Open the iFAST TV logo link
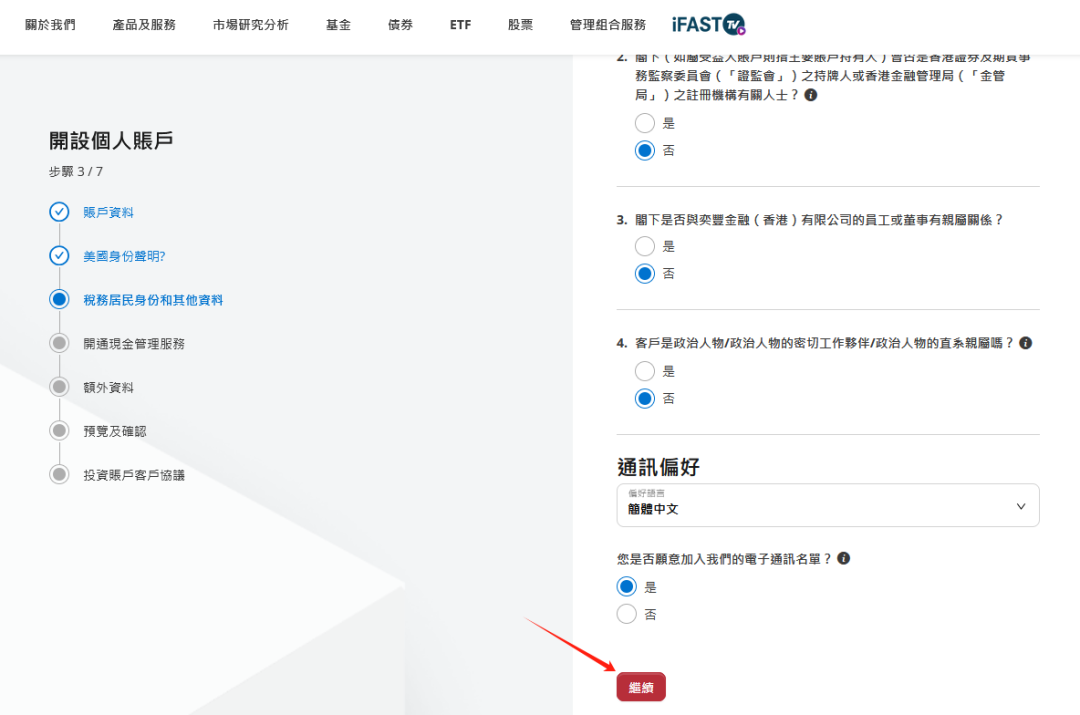Viewport: 1080px width, 715px height. [x=709, y=25]
